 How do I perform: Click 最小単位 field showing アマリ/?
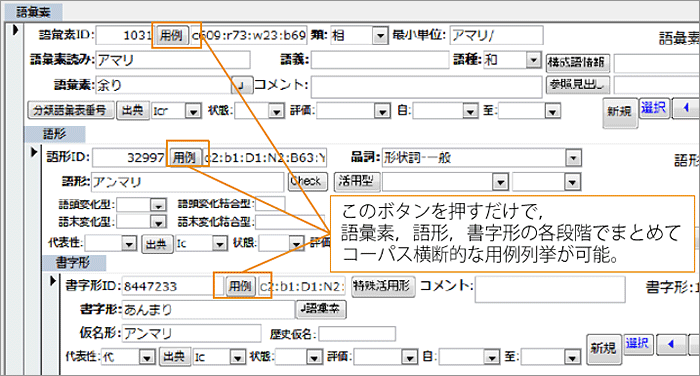pyautogui.click(x=496, y=35)
